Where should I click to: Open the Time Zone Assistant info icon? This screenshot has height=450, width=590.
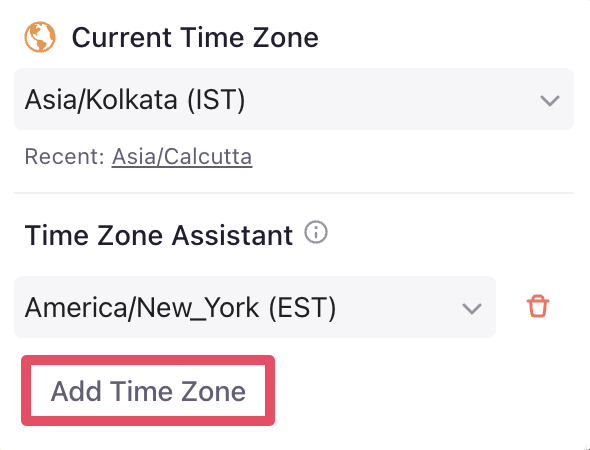[316, 232]
